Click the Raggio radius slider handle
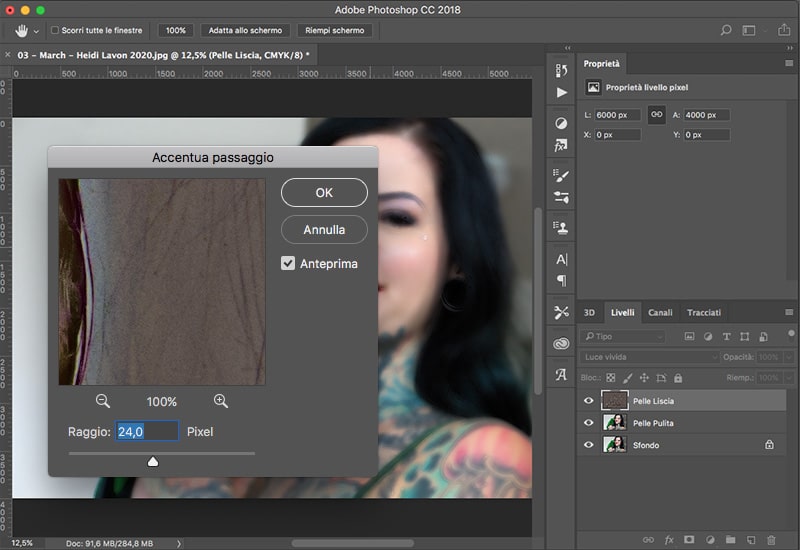 tap(153, 461)
